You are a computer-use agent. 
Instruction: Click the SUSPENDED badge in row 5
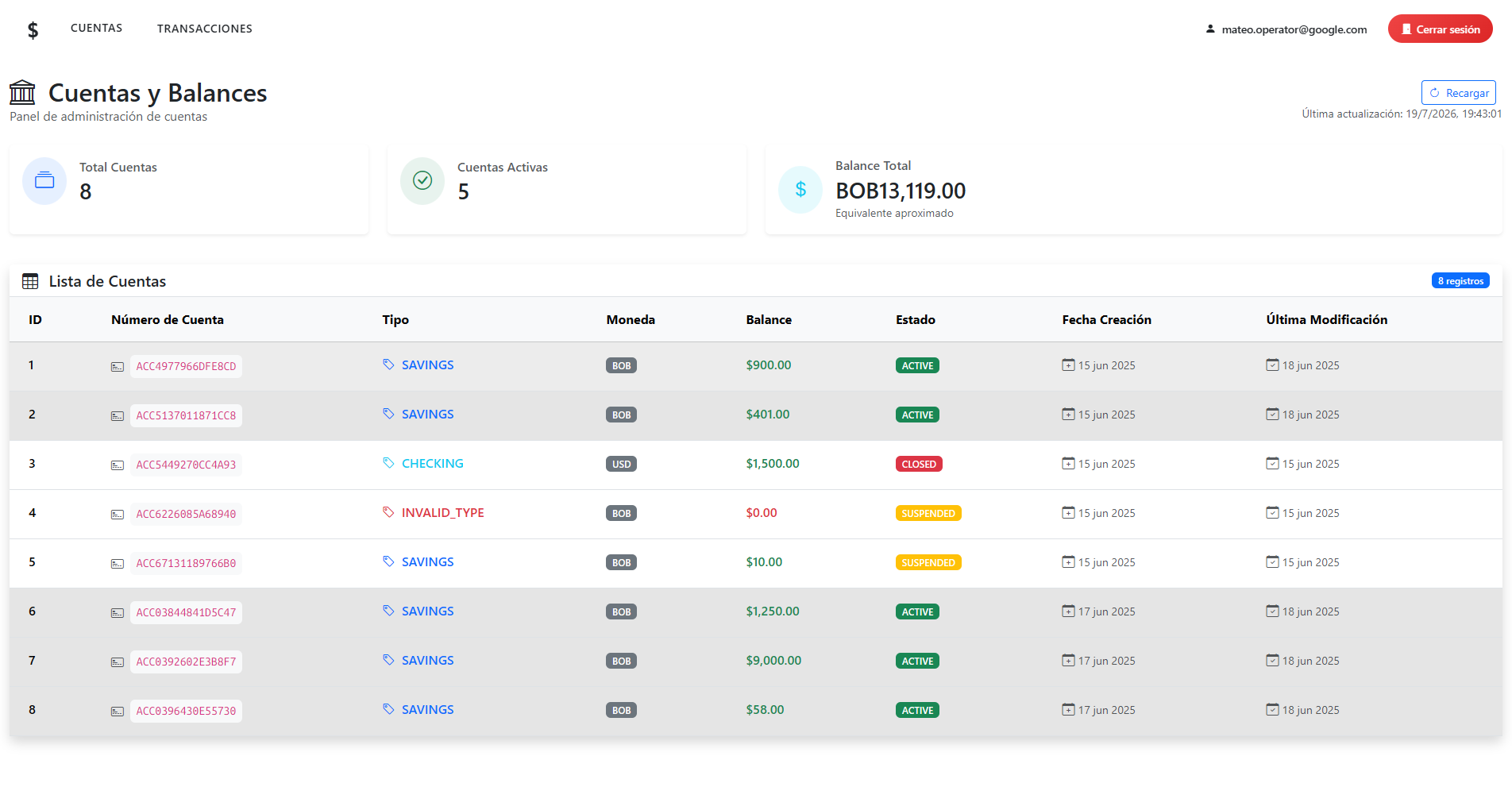click(928, 562)
